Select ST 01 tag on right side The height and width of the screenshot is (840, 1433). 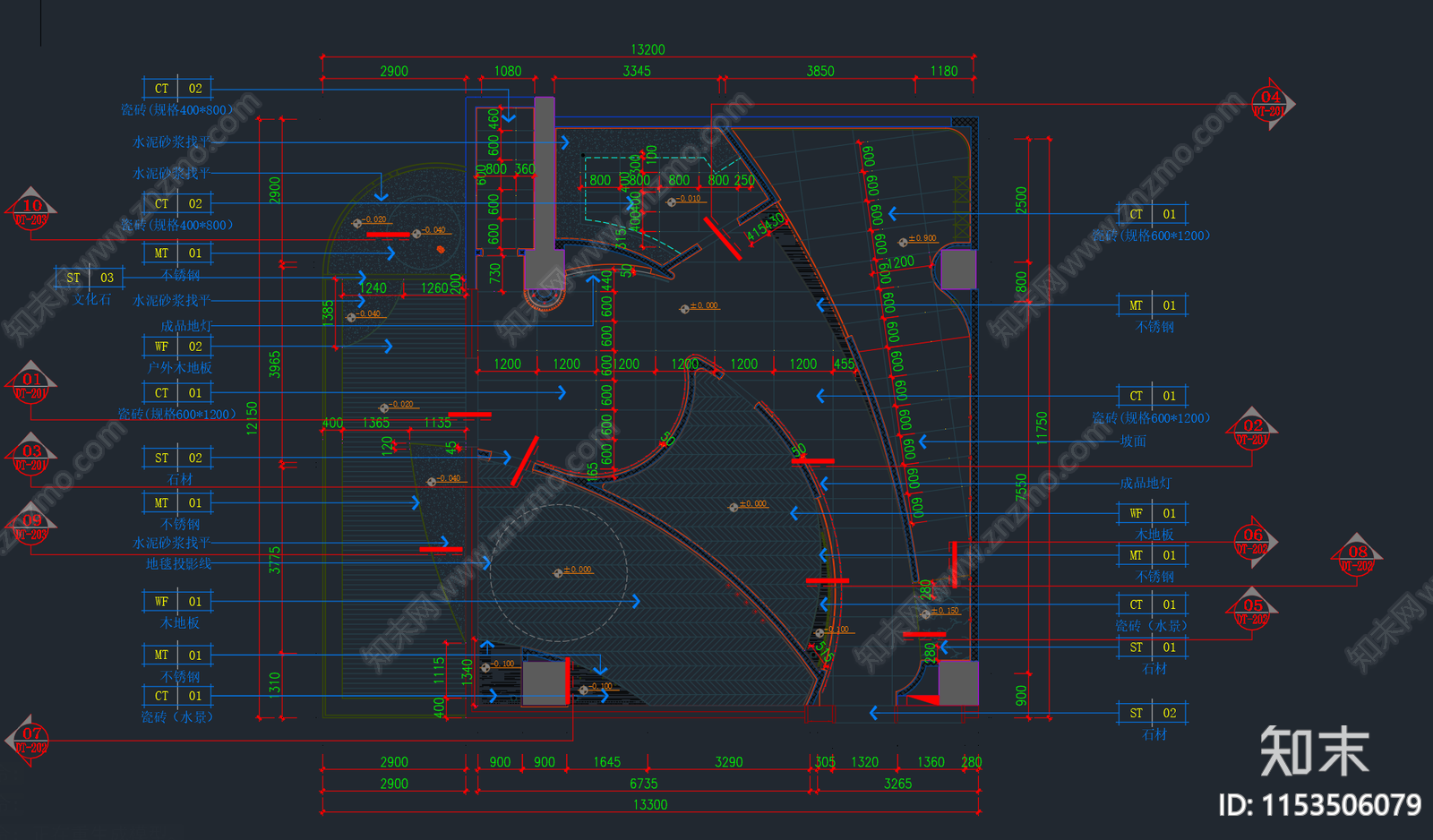click(x=1152, y=647)
